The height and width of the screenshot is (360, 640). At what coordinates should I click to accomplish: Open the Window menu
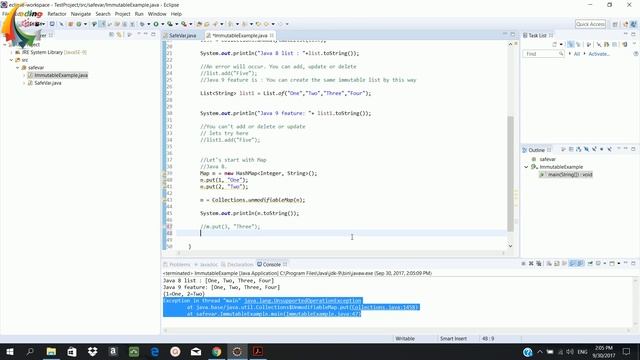157,14
